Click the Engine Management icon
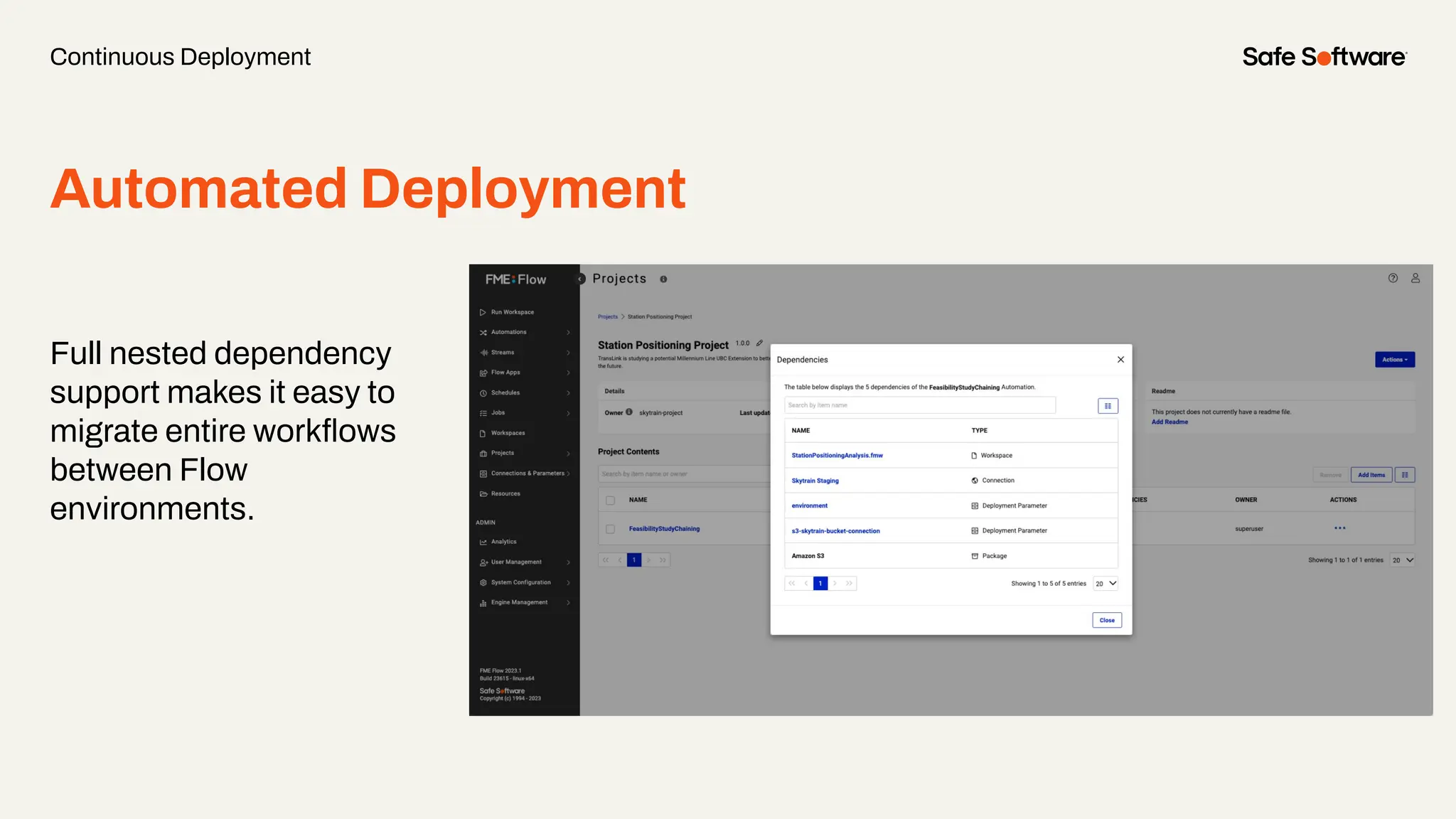The height and width of the screenshot is (819, 1456). [483, 603]
